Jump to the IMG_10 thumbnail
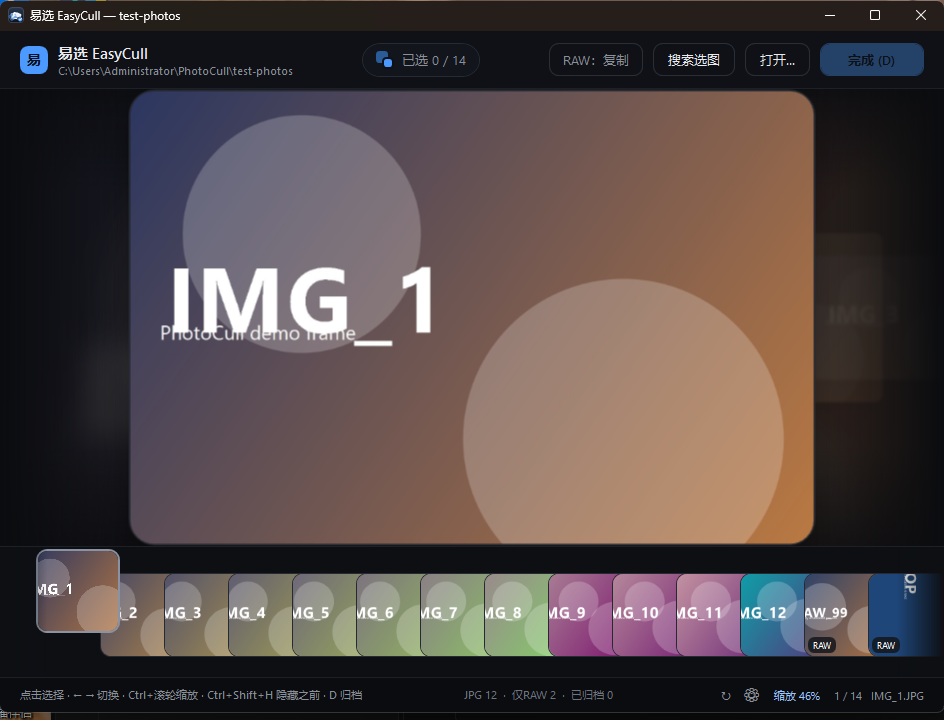 click(x=644, y=615)
